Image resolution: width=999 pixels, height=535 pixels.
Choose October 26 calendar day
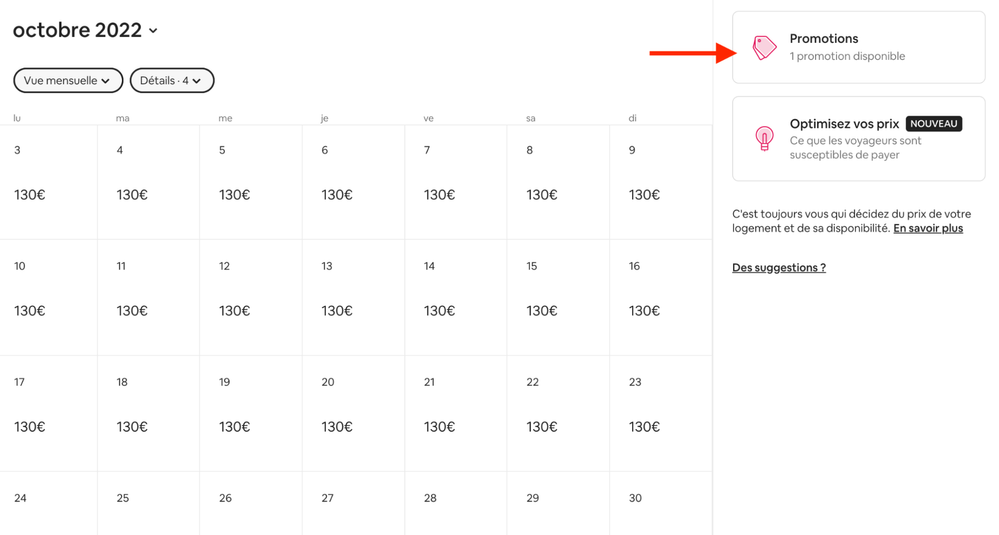point(251,505)
